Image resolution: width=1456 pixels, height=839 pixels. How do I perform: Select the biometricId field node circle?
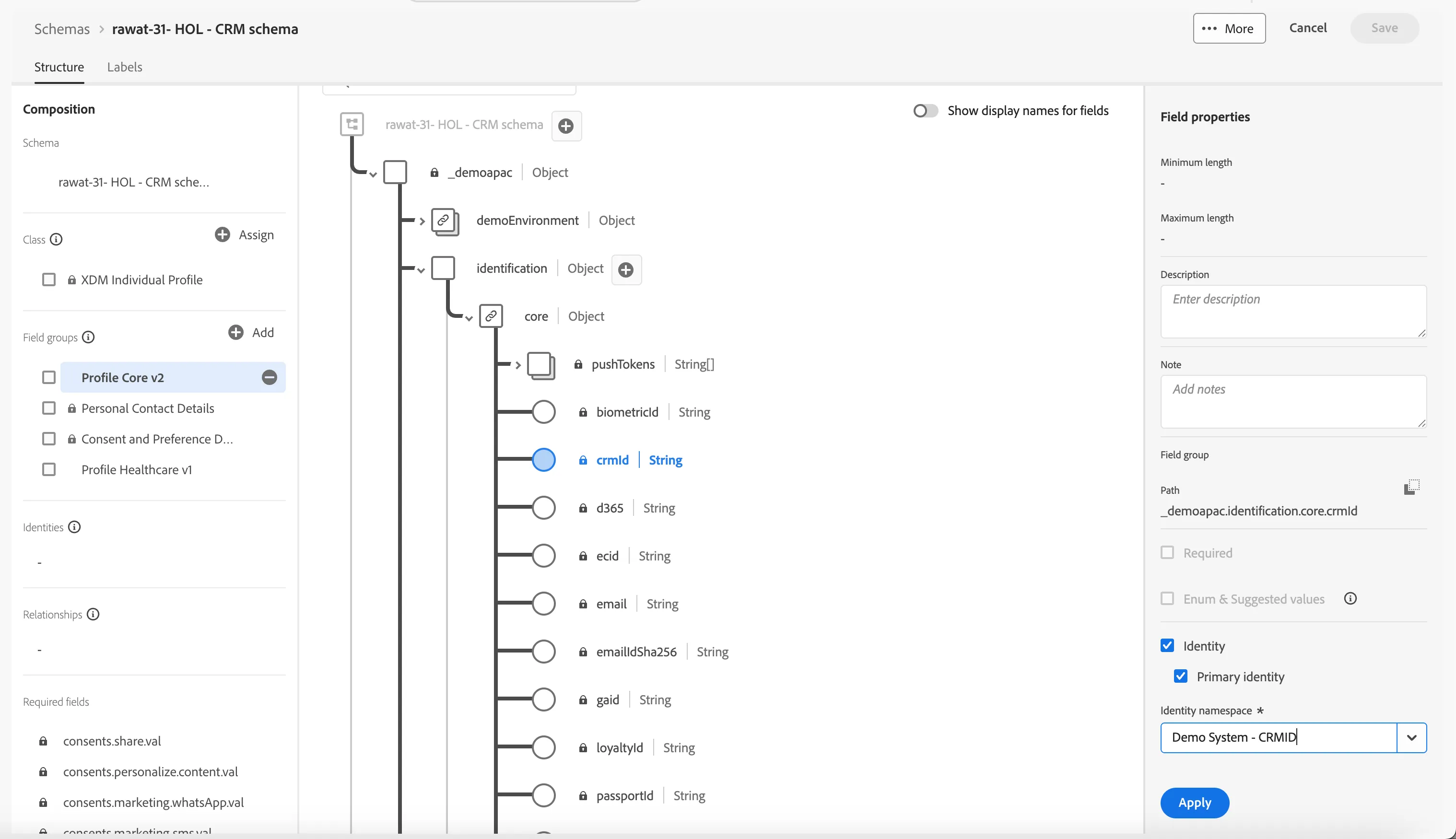pyautogui.click(x=543, y=412)
